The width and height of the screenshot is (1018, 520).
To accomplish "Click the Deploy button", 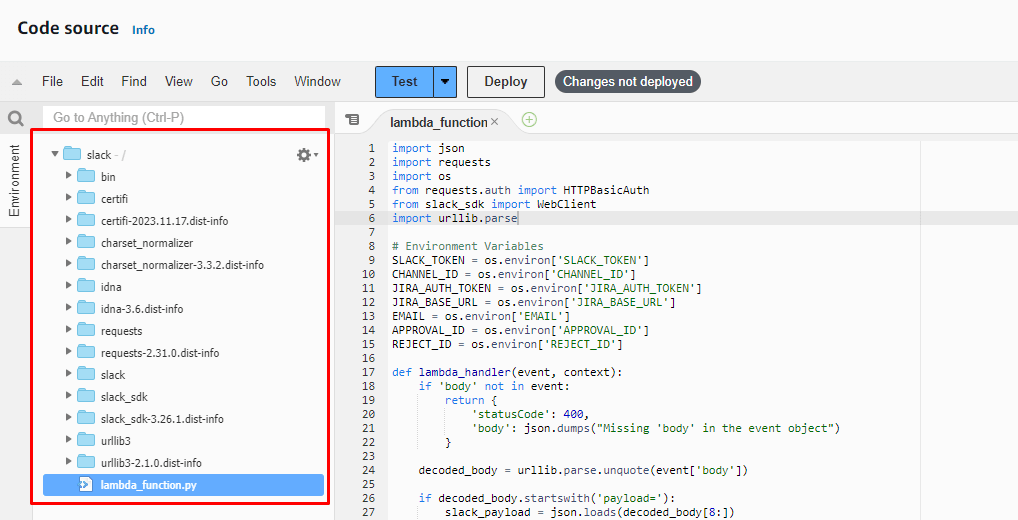I will point(505,82).
